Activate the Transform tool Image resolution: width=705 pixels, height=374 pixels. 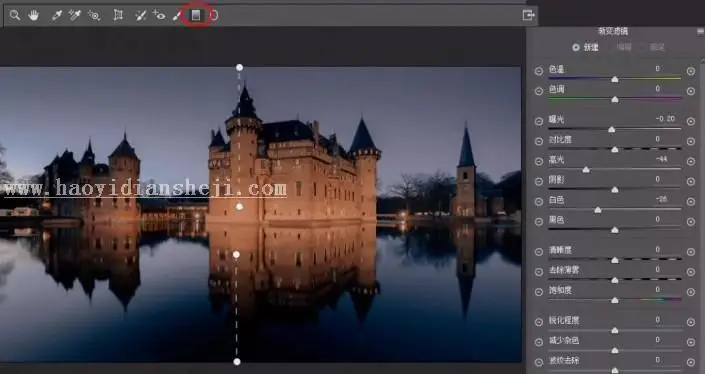click(x=118, y=15)
